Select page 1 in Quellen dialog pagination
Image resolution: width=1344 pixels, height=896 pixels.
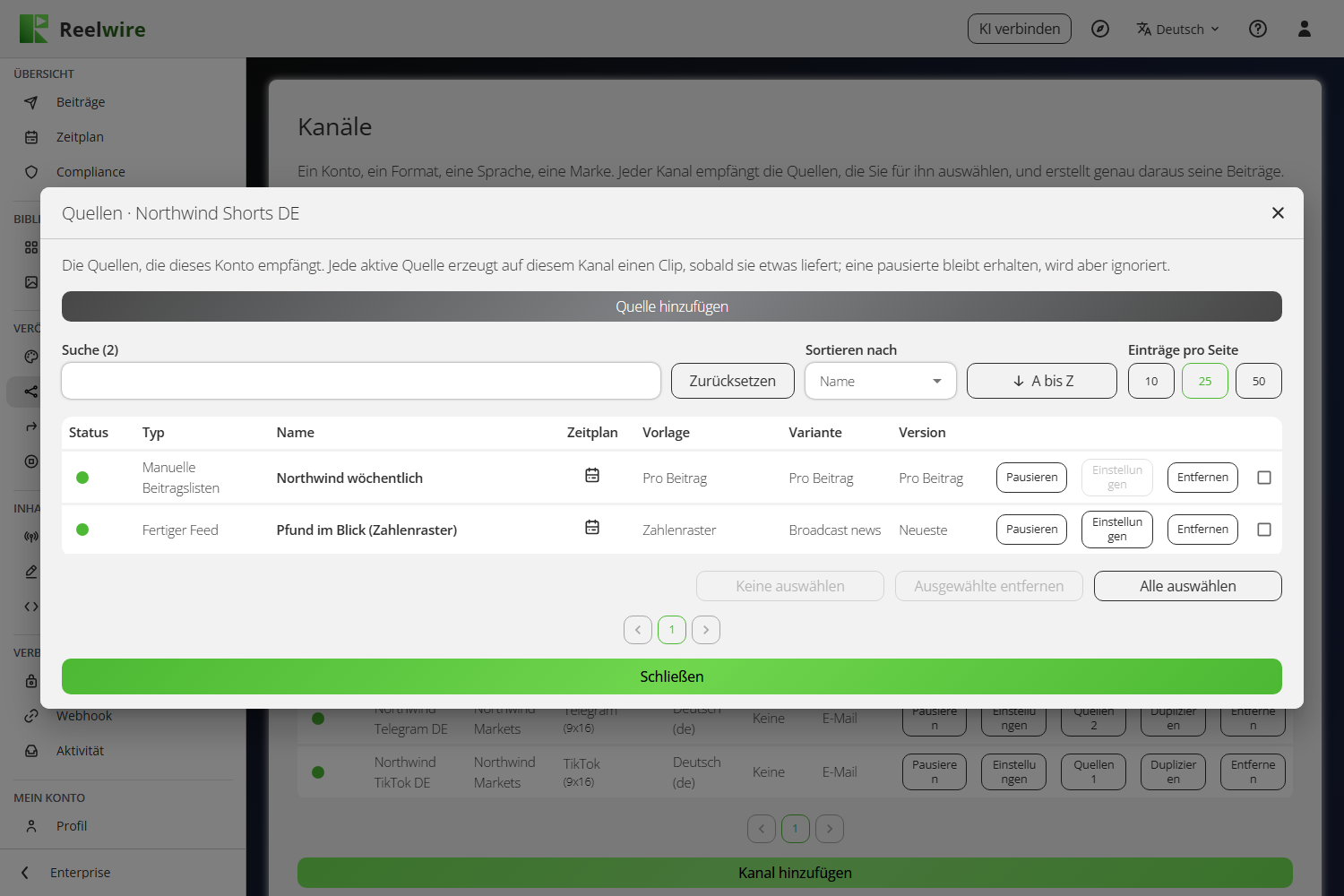point(672,630)
